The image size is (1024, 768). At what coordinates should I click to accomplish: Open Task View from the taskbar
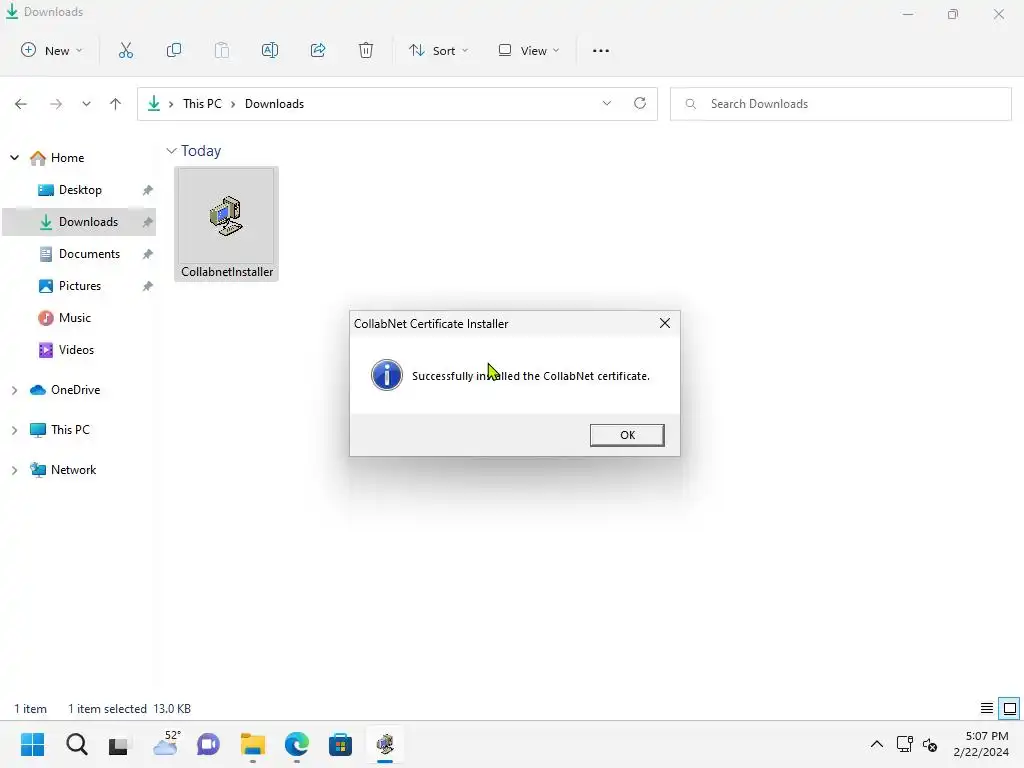(x=119, y=744)
